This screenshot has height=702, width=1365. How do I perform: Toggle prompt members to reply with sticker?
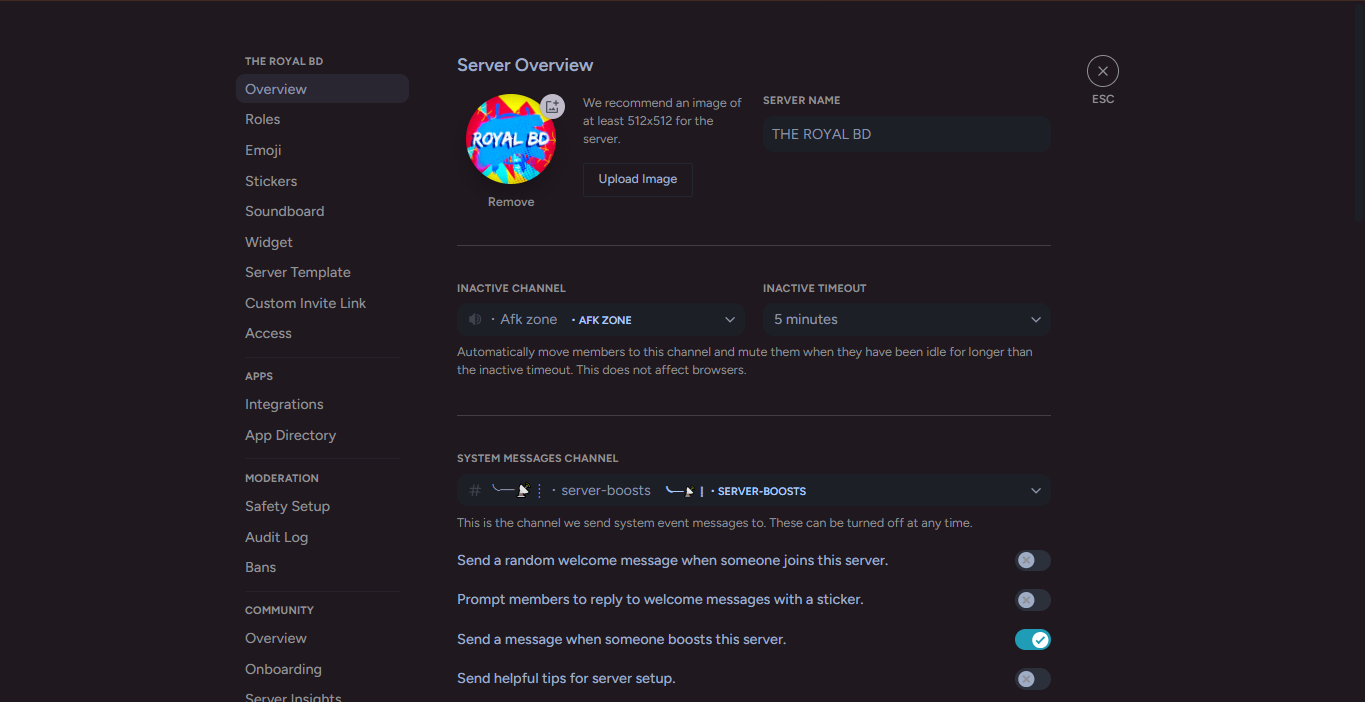coord(1033,600)
